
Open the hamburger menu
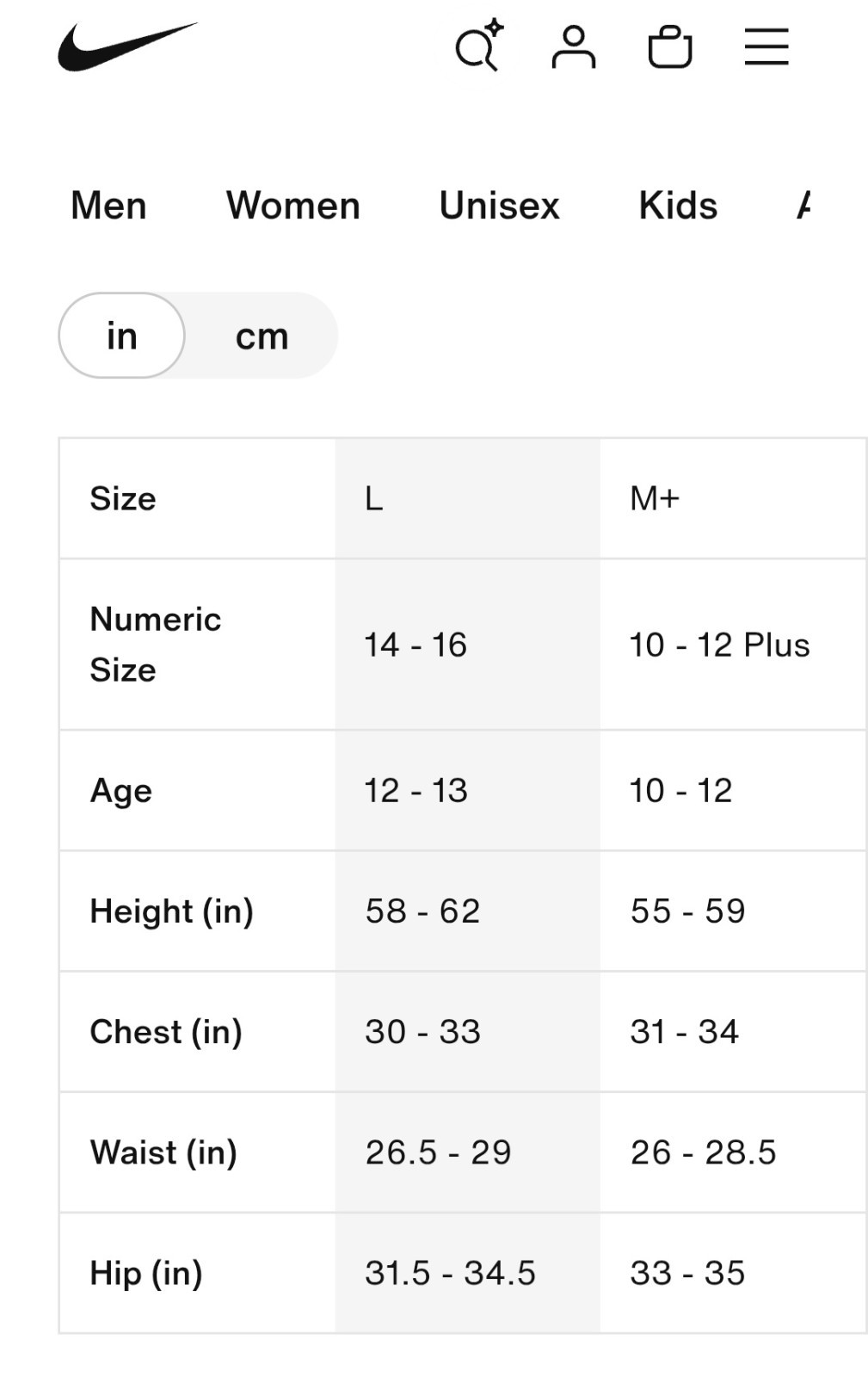pyautogui.click(x=766, y=46)
